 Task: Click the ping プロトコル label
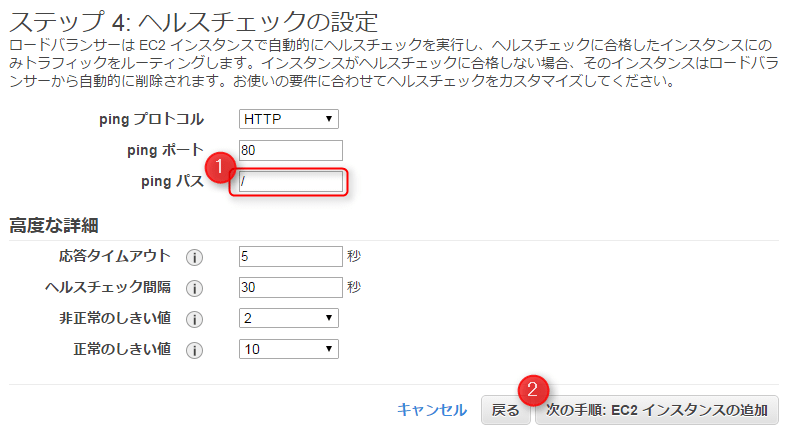tap(151, 120)
